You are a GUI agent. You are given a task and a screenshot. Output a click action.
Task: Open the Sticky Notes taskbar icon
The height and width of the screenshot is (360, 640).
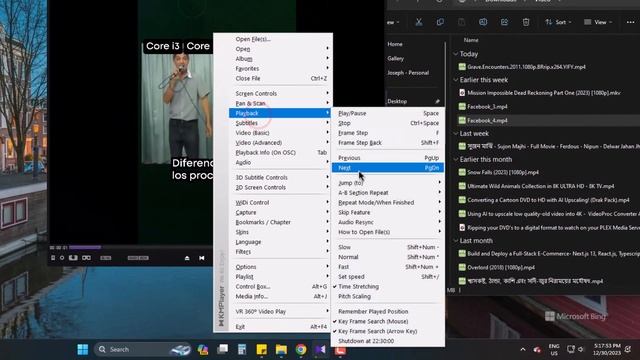click(261, 349)
